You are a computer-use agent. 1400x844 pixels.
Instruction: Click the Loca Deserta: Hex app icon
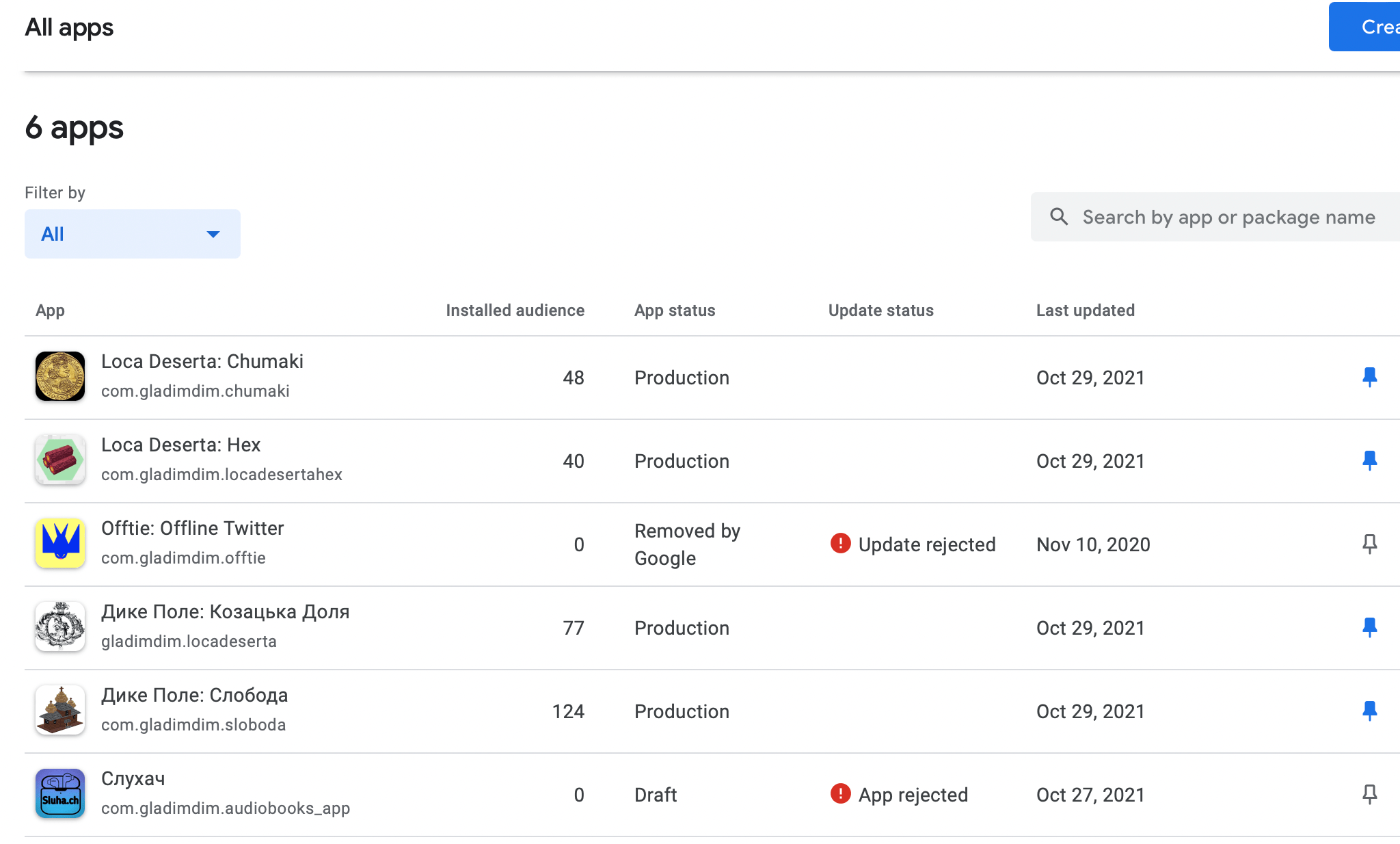point(59,460)
